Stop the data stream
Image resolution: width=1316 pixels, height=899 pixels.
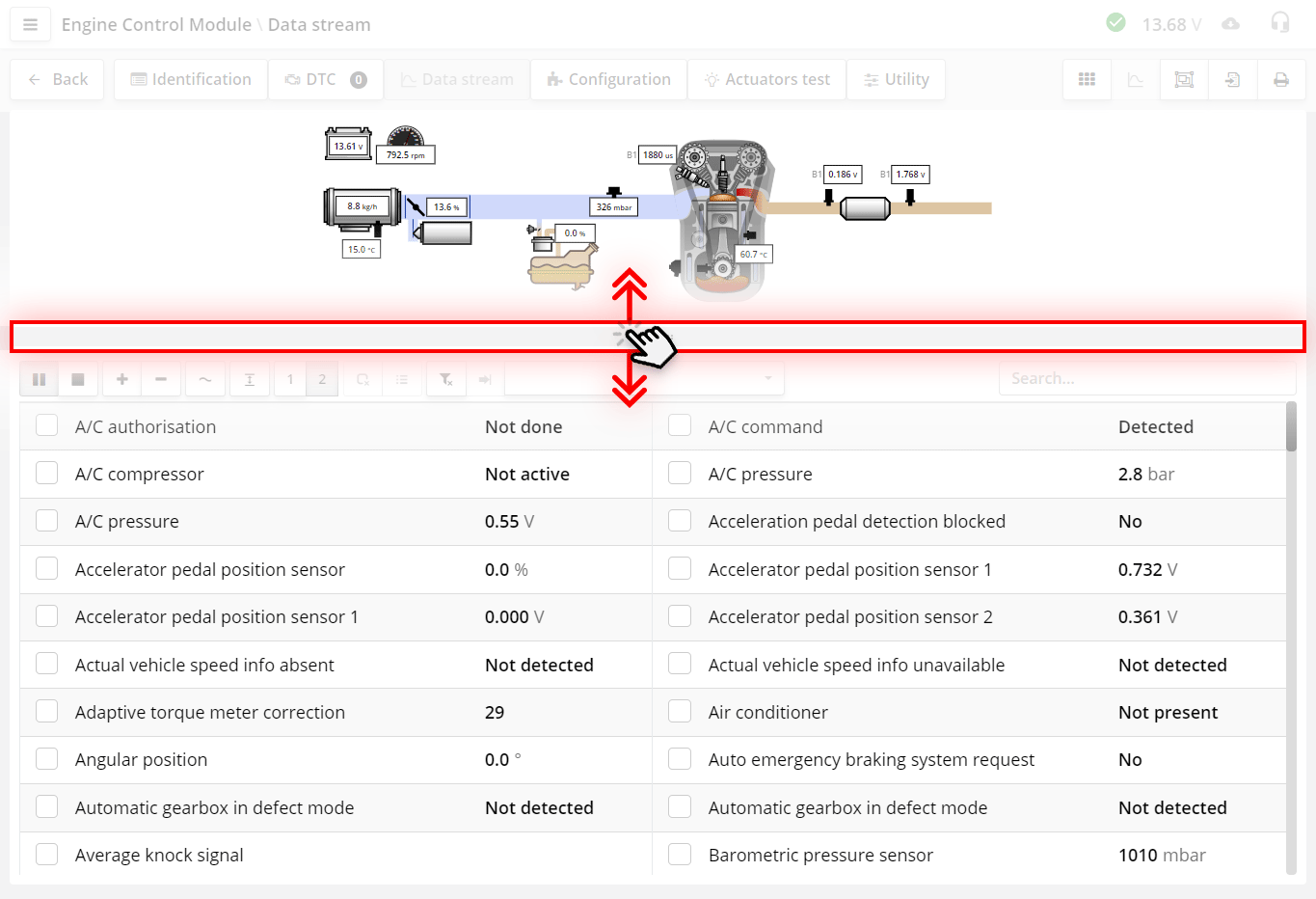[x=78, y=380]
